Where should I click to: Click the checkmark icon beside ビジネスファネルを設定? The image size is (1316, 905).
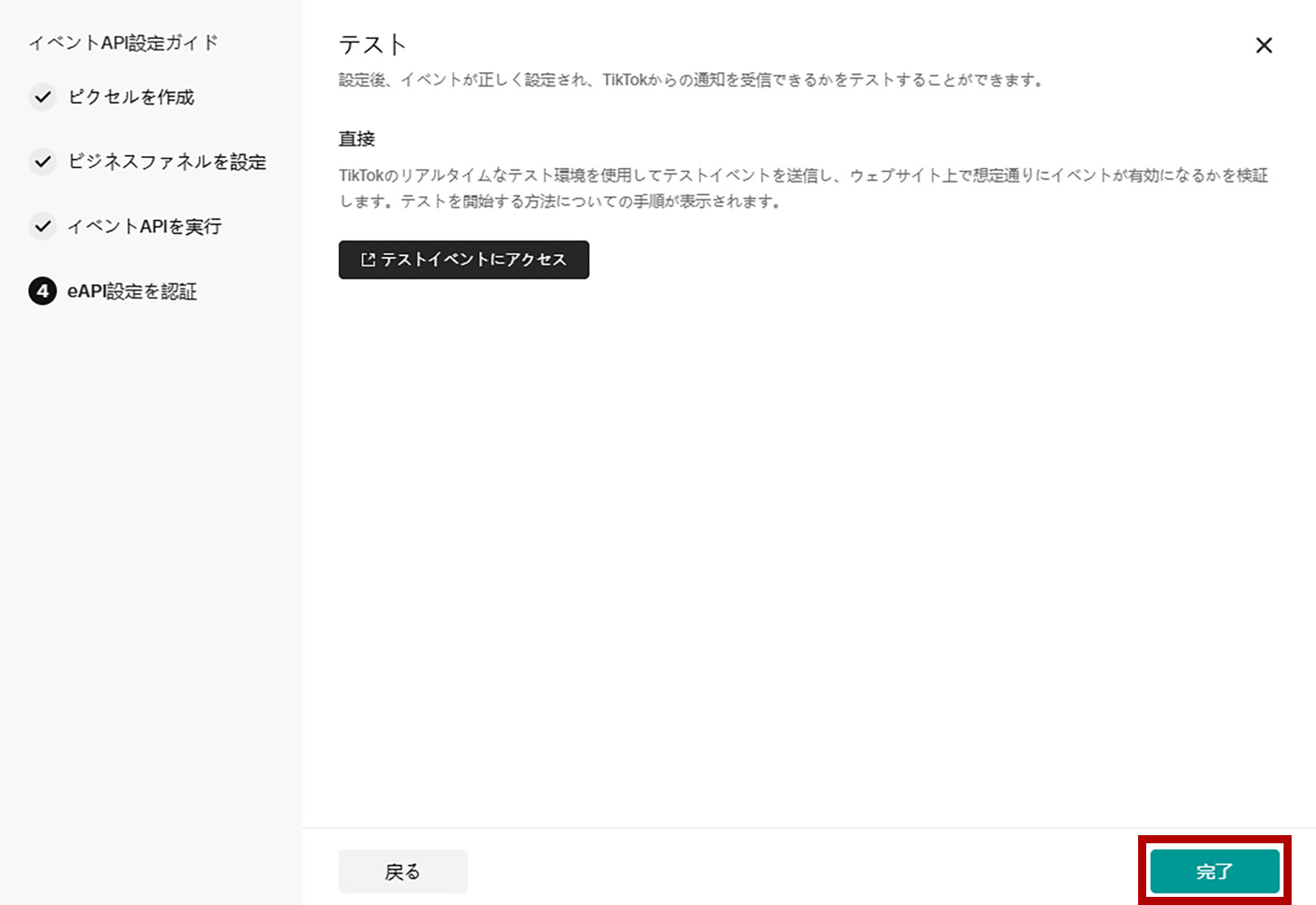pyautogui.click(x=42, y=162)
